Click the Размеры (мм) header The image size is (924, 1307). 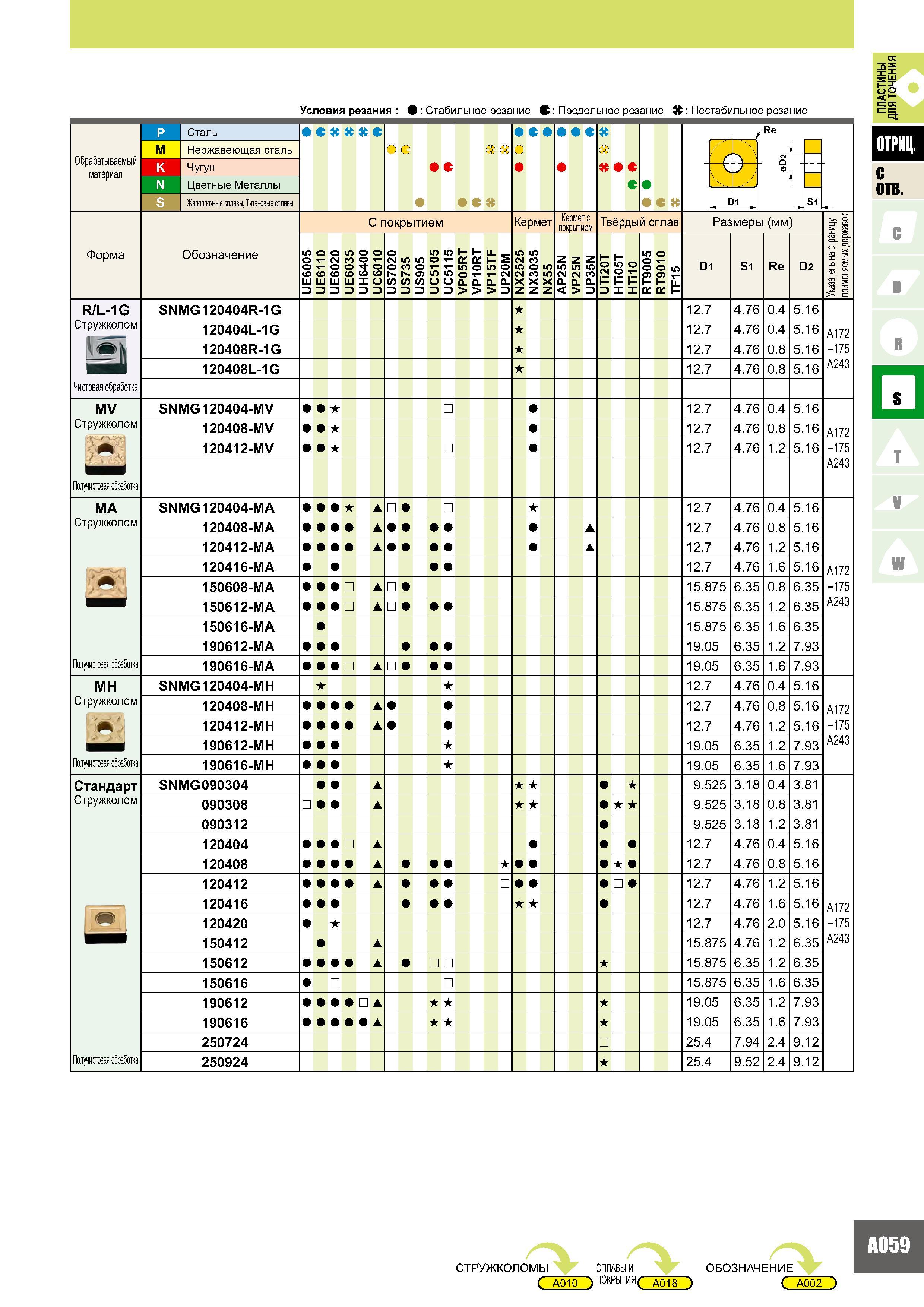[x=753, y=222]
